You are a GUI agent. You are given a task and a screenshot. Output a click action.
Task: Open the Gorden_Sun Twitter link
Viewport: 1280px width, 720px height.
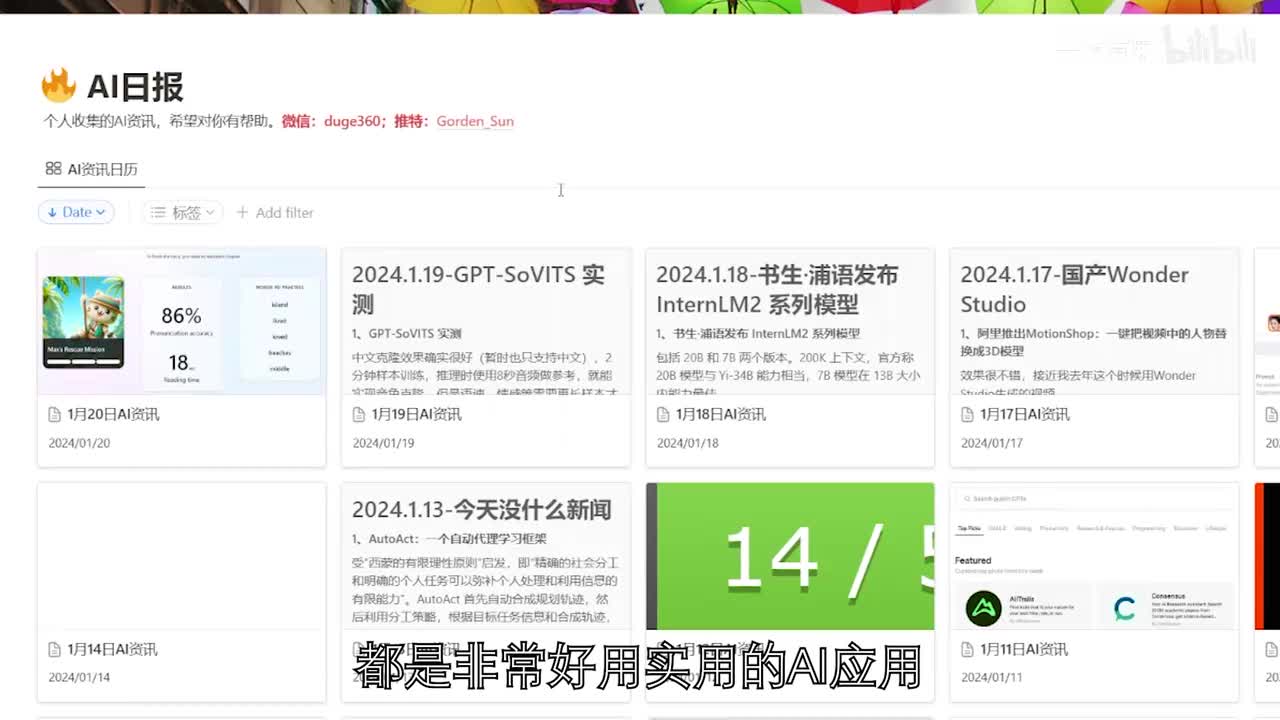click(475, 121)
